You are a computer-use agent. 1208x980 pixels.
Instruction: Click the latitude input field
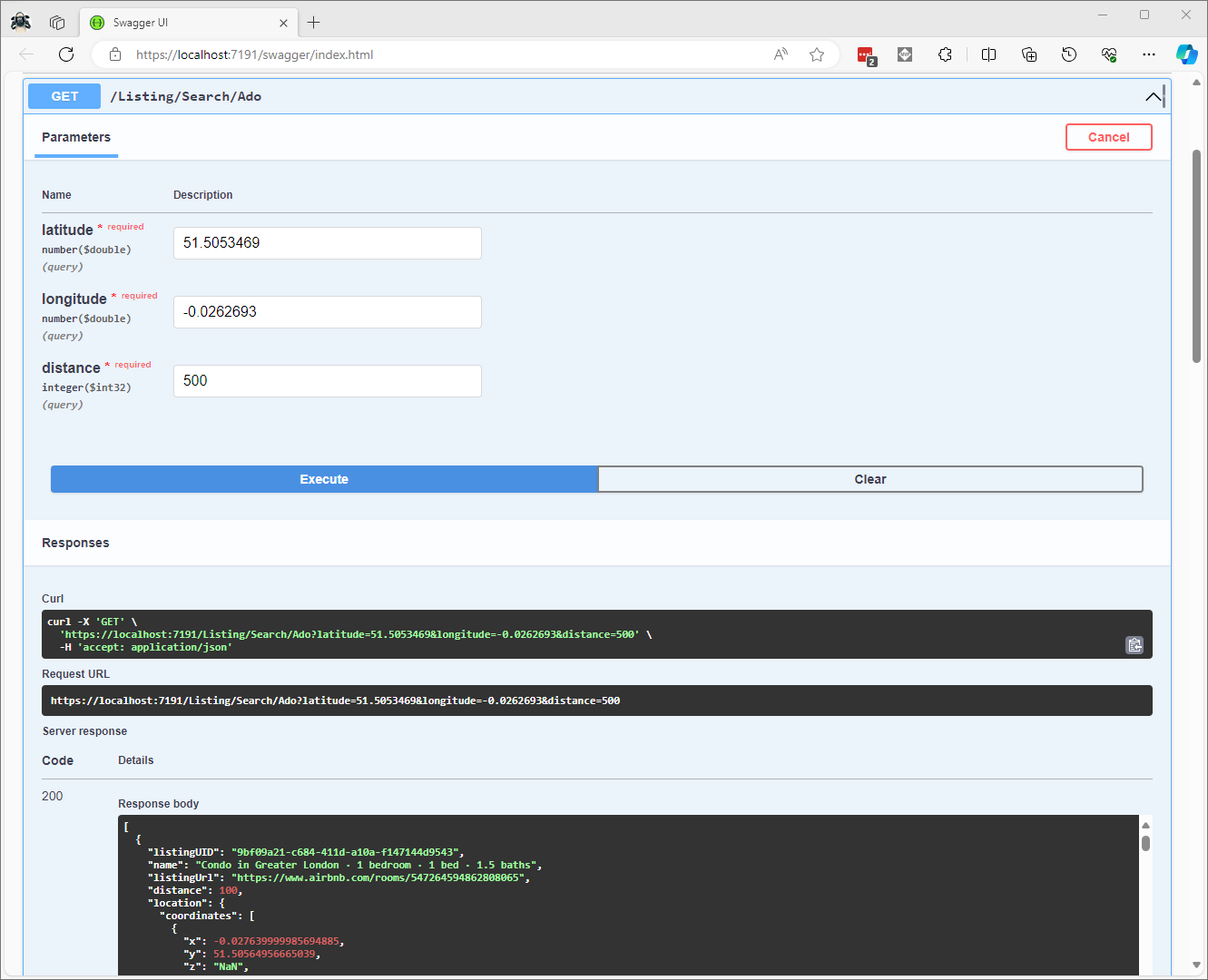point(327,243)
